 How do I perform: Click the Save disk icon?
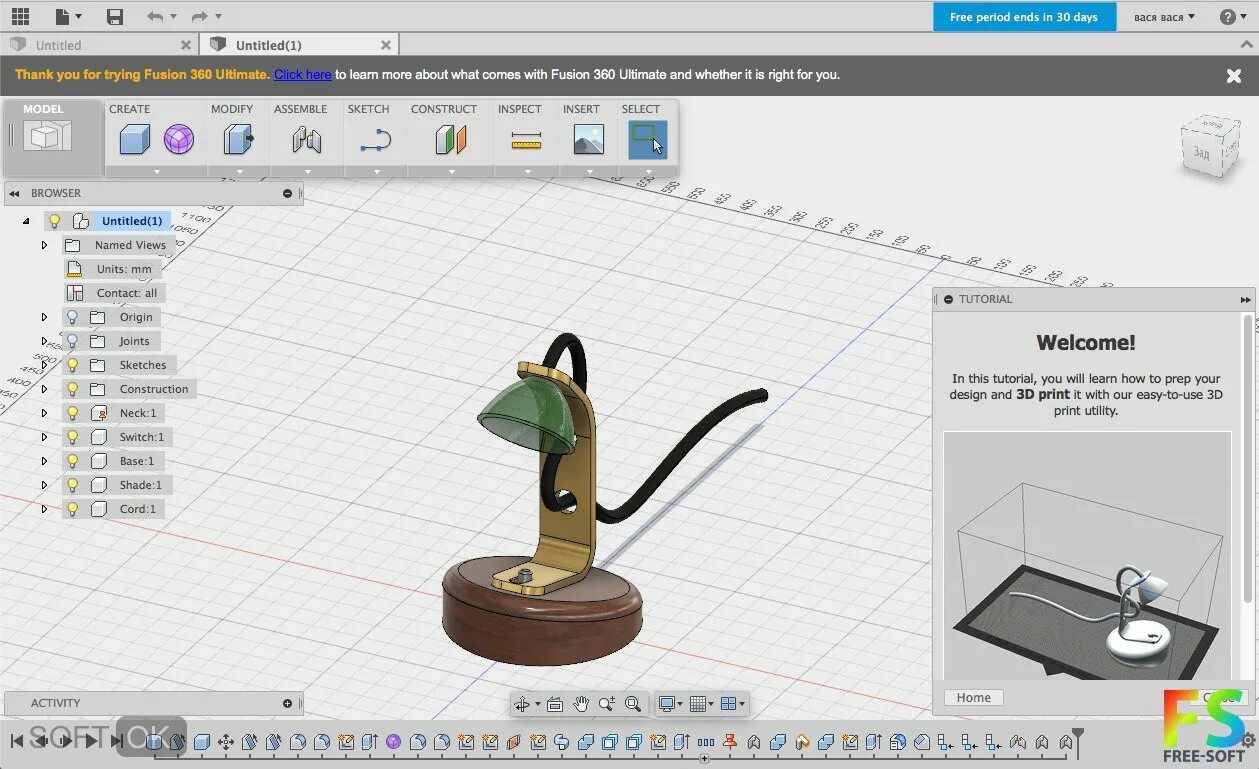115,16
